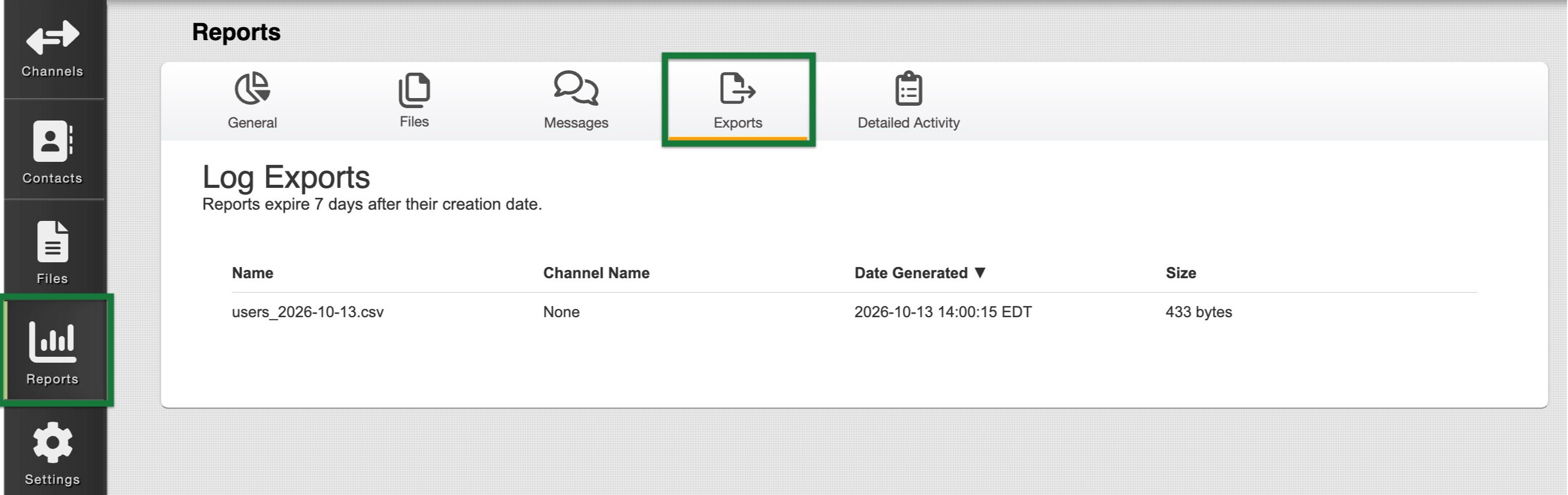Click the 'Reports expire 7 days' note
This screenshot has width=1568, height=495.
tap(372, 204)
